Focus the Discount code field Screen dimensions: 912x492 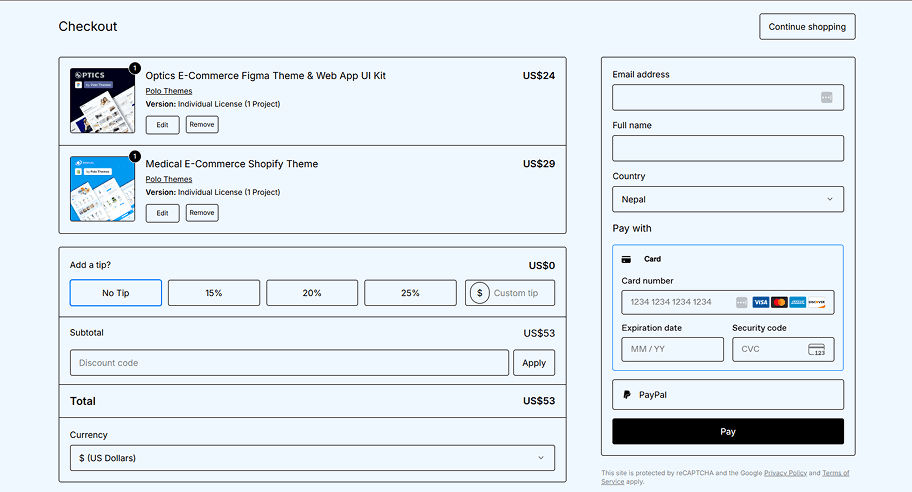pos(289,362)
